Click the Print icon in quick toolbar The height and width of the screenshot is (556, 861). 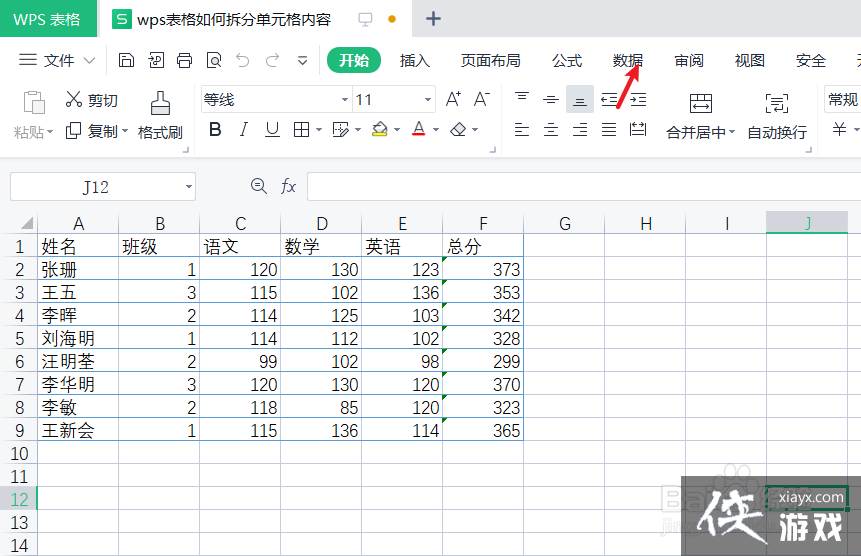184,60
